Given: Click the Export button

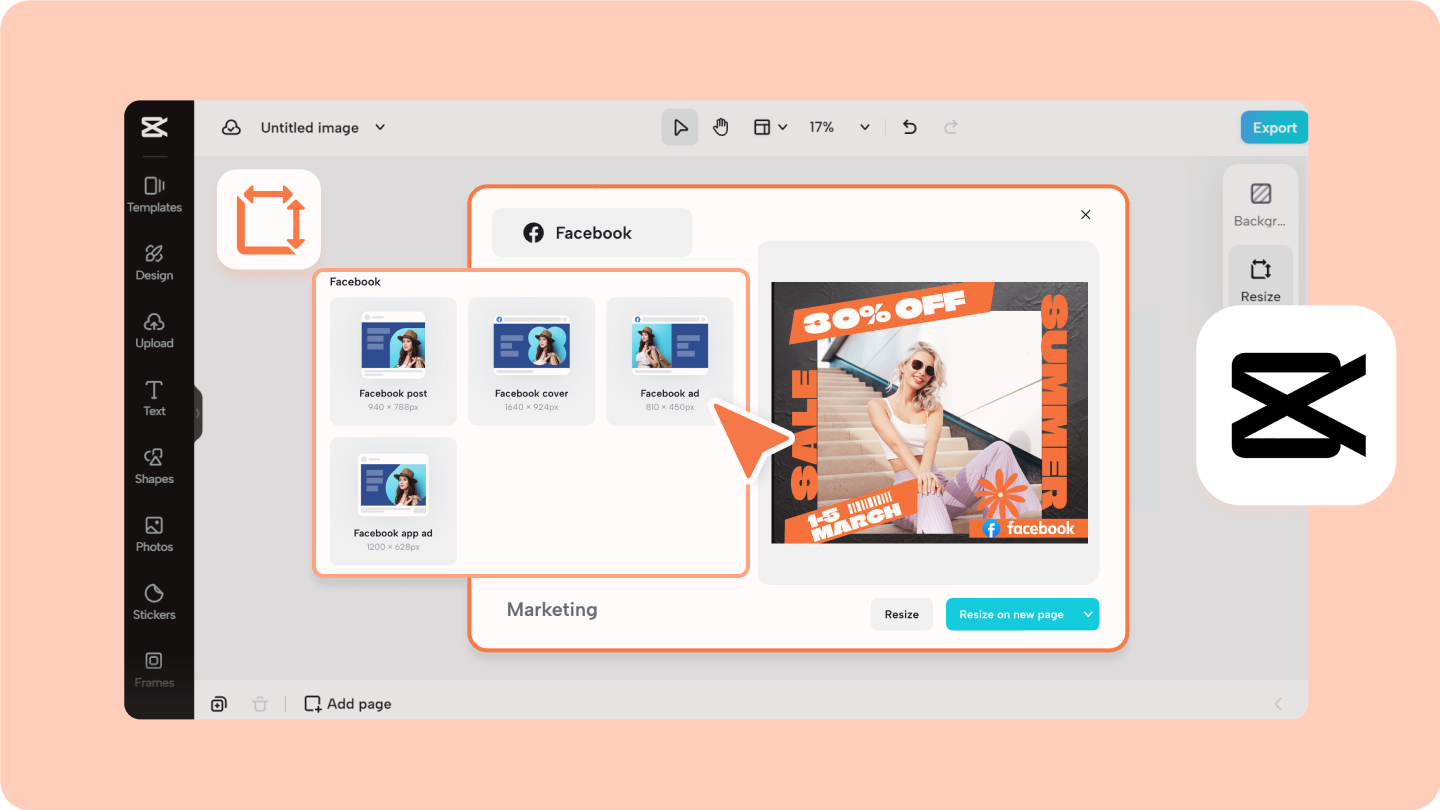Looking at the screenshot, I should [1274, 127].
